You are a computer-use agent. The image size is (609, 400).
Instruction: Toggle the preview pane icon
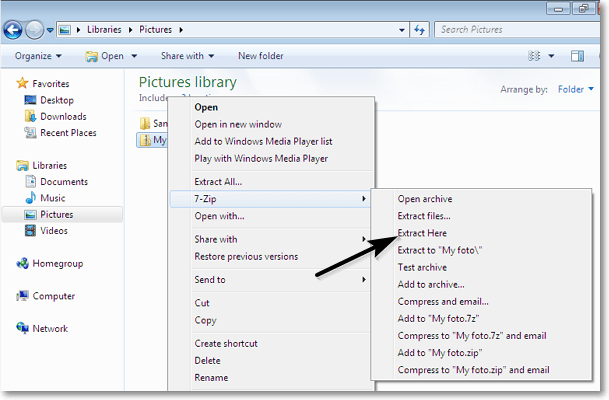click(x=577, y=56)
